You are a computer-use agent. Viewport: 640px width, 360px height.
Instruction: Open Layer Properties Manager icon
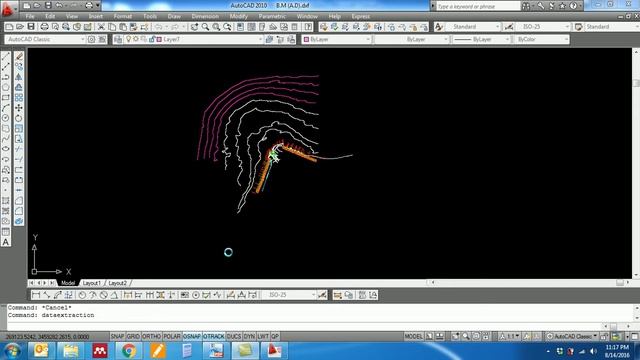[118, 39]
